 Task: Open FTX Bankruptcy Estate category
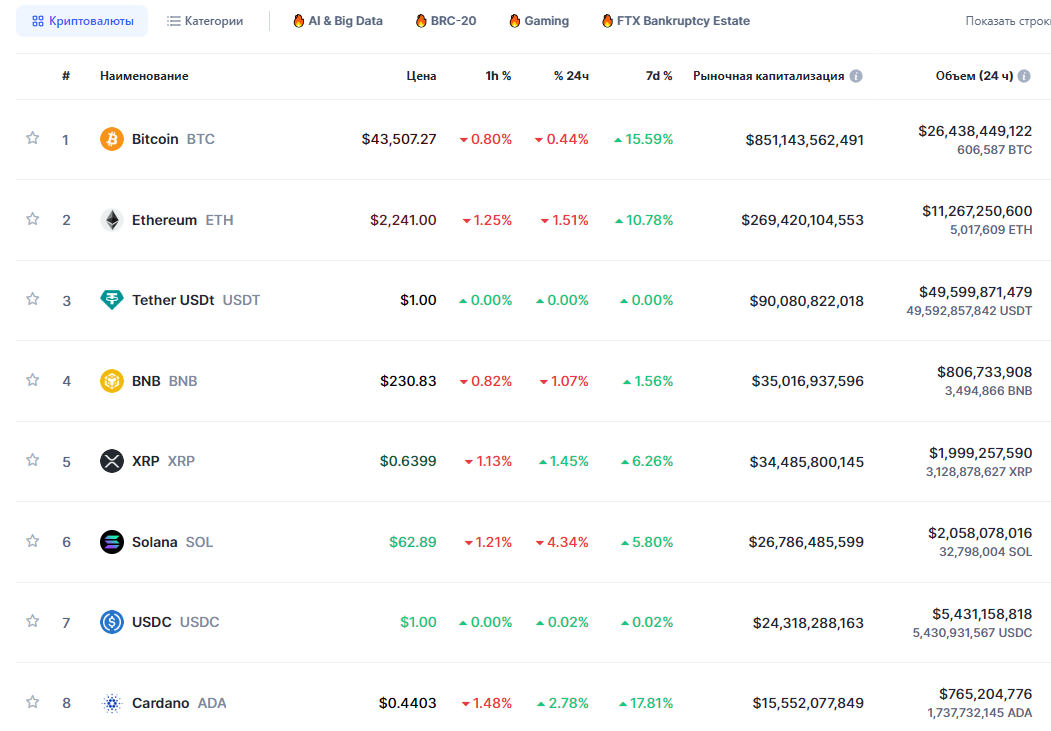pyautogui.click(x=676, y=21)
